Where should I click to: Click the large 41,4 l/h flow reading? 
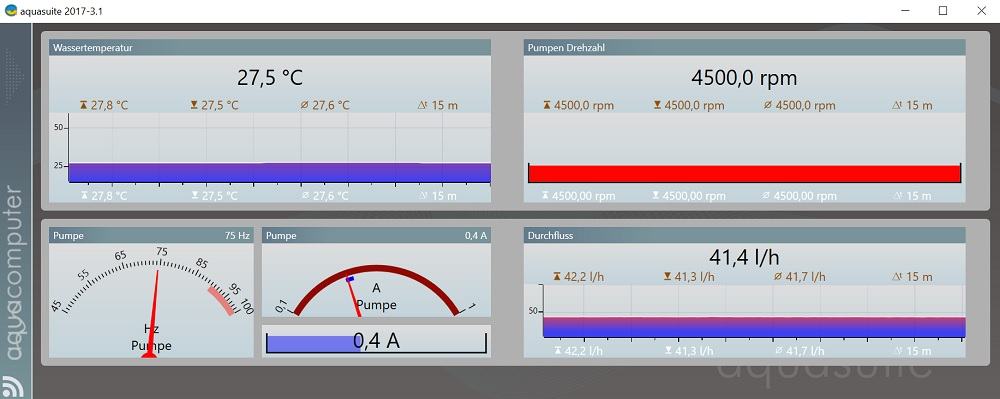[744, 257]
